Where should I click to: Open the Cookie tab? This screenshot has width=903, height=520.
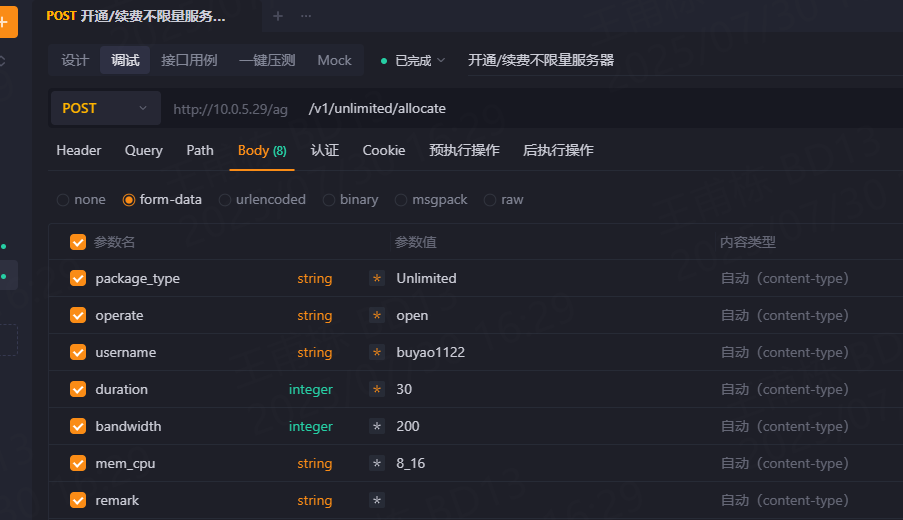[x=384, y=150]
